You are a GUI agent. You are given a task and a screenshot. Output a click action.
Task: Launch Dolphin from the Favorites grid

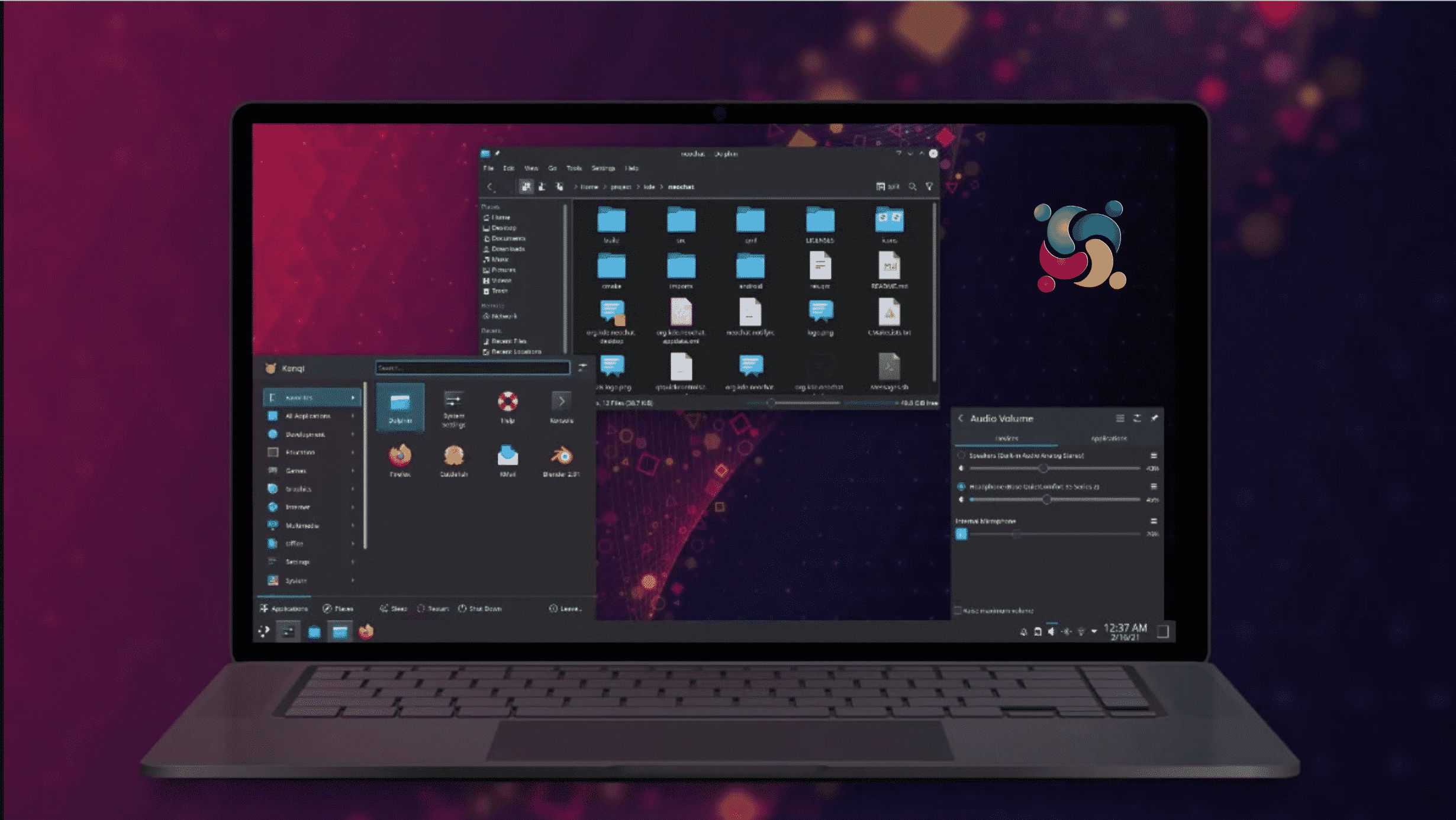(x=400, y=408)
